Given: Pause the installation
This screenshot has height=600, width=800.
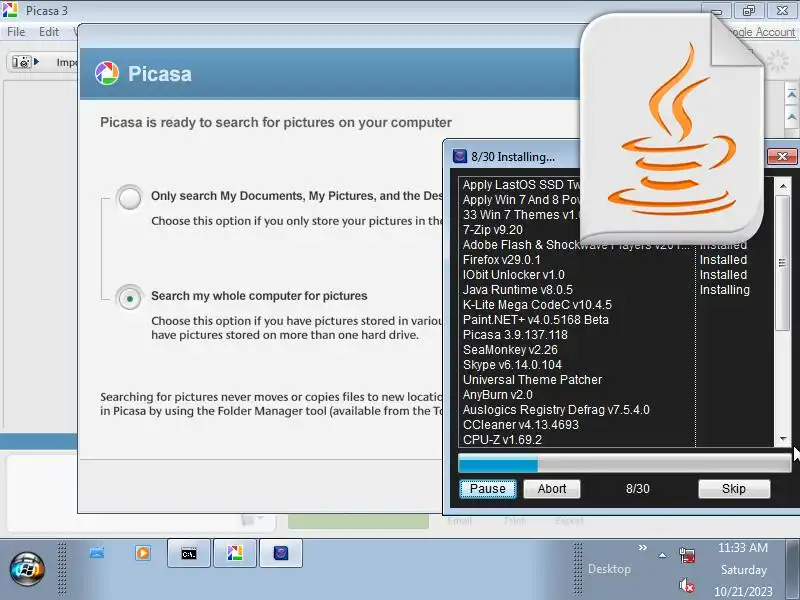Looking at the screenshot, I should click(x=488, y=489).
